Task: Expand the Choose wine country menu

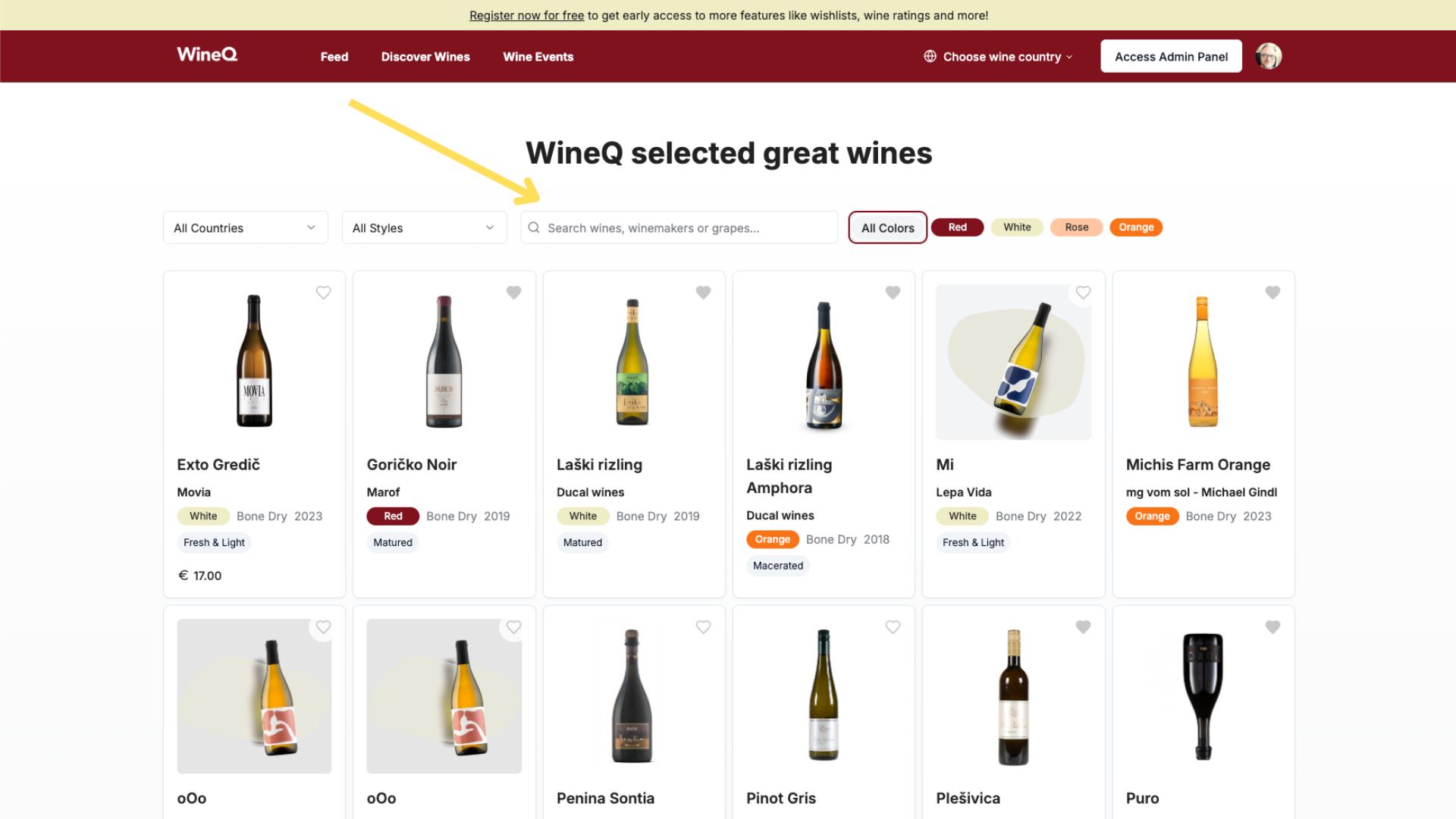Action: point(1001,57)
